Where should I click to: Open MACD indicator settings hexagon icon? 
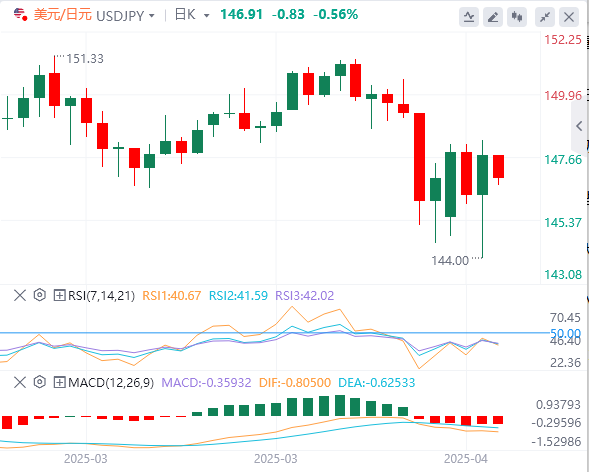[39, 382]
